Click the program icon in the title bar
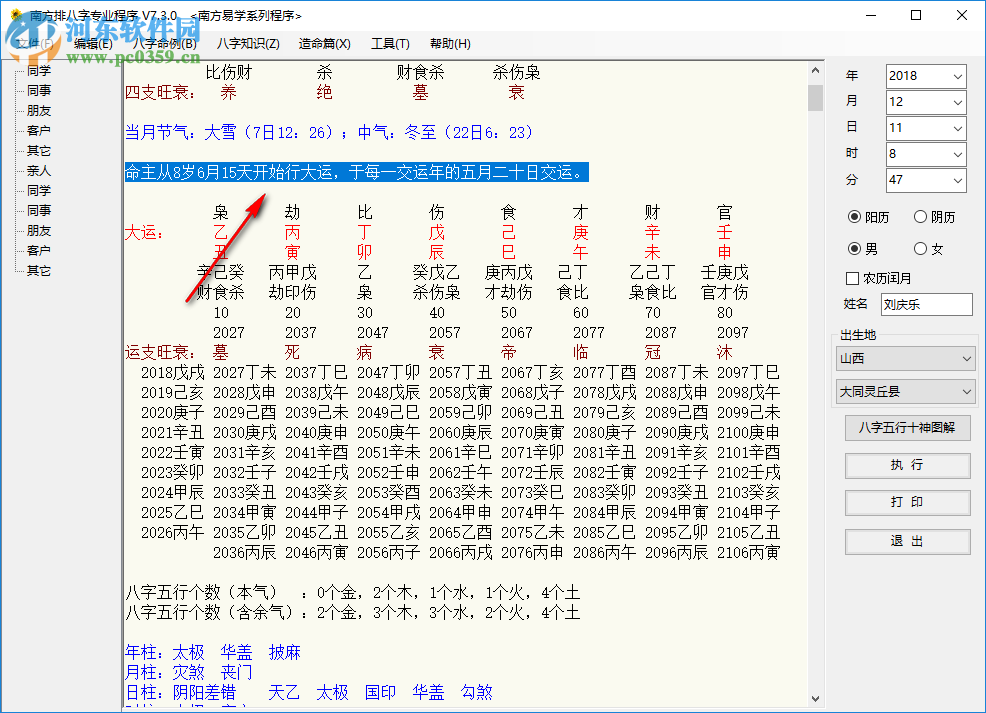Viewport: 986px width, 713px height. click(x=14, y=14)
